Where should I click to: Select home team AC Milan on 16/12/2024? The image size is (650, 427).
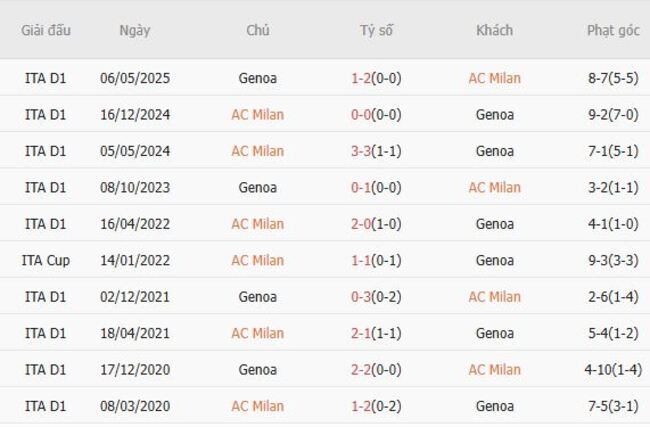point(257,115)
